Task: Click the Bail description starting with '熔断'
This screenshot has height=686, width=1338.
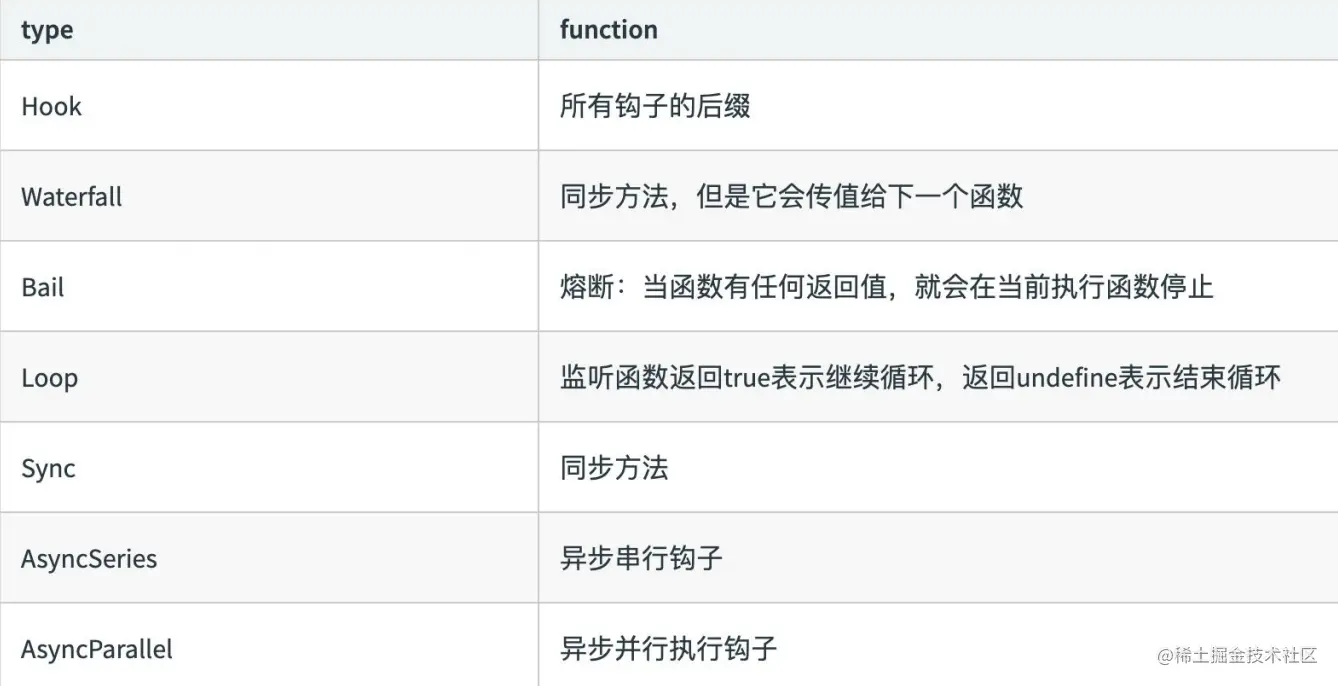Action: (886, 287)
